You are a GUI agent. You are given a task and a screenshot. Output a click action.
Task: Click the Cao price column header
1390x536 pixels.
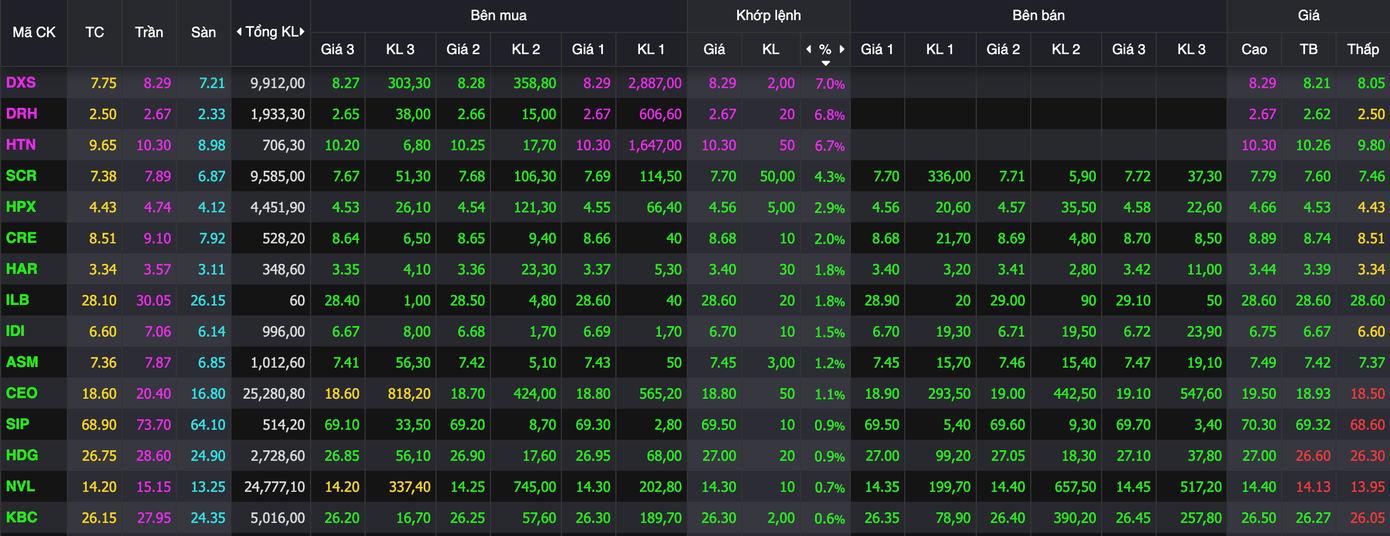(1254, 49)
